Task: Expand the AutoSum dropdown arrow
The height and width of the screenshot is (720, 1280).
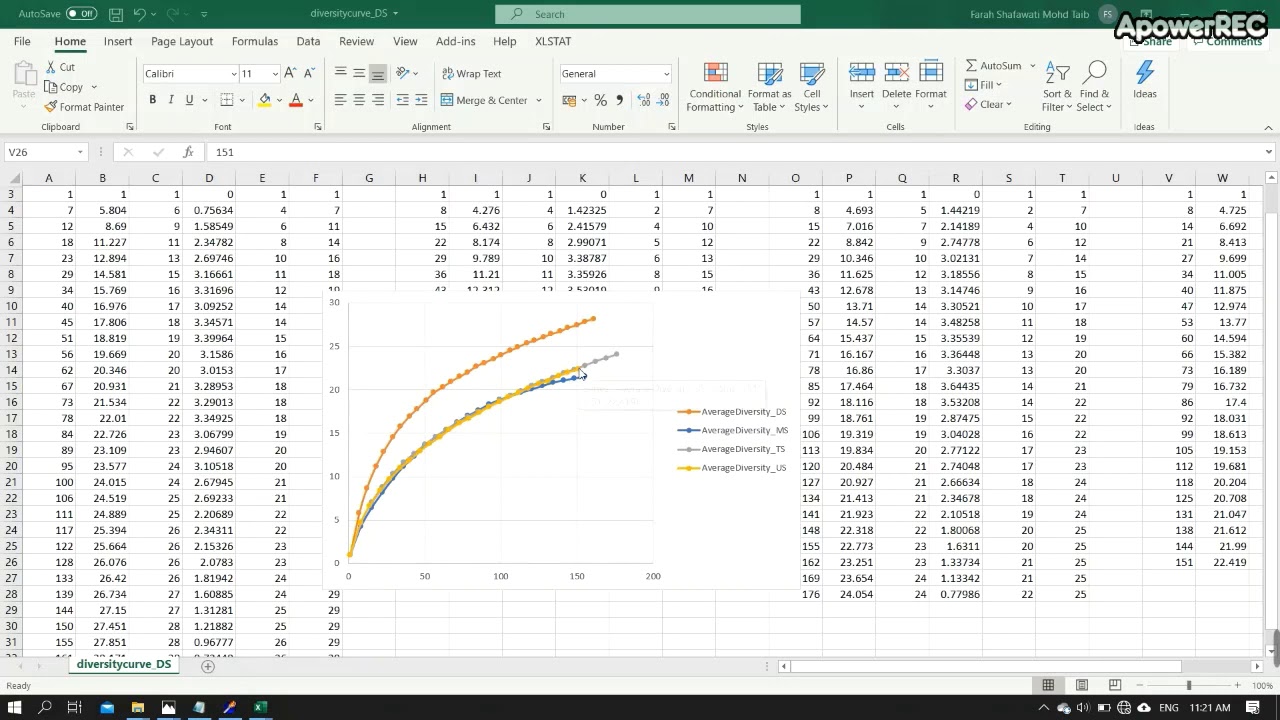Action: [1032, 66]
